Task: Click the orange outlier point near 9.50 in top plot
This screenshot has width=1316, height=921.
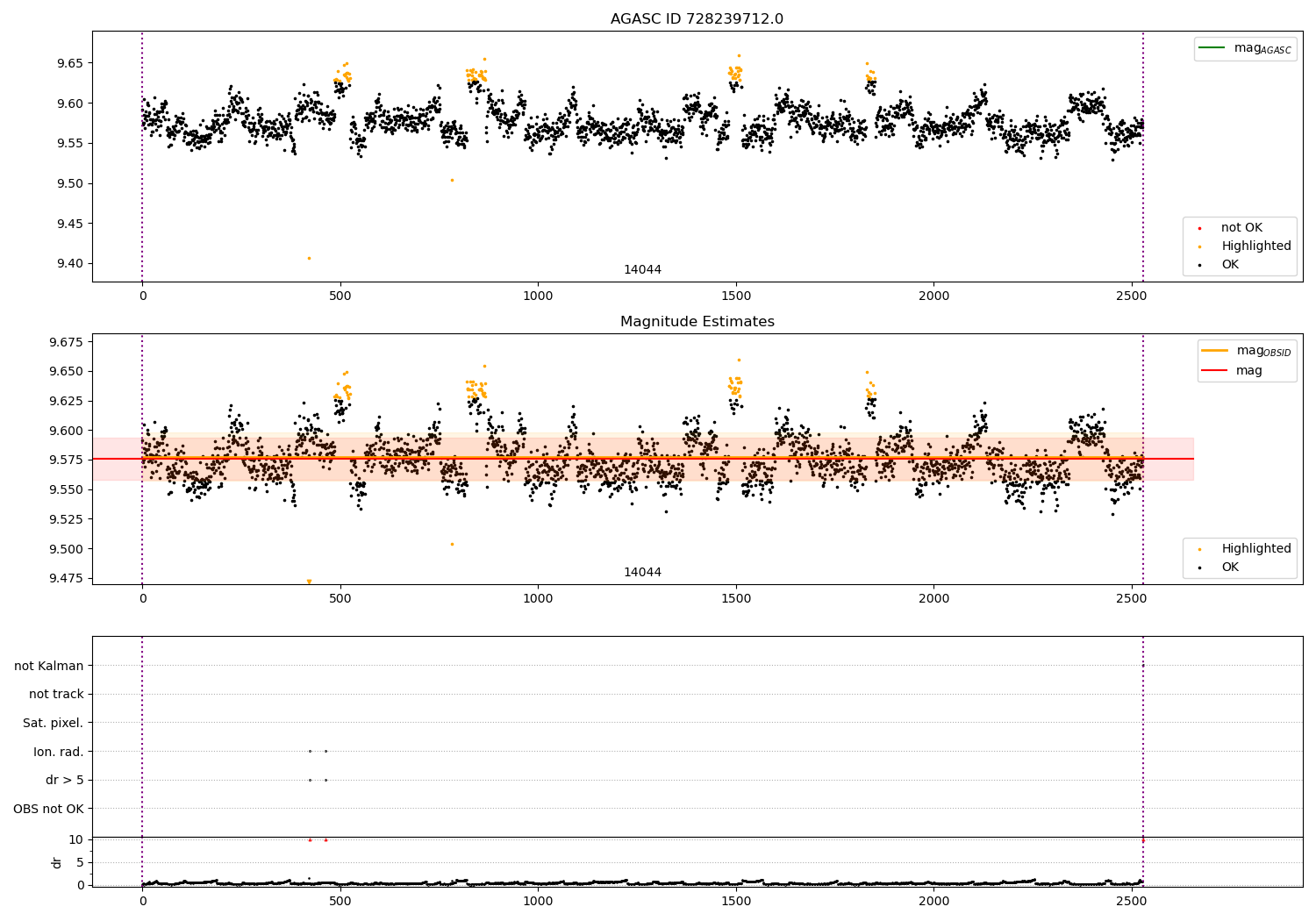Action: (452, 180)
